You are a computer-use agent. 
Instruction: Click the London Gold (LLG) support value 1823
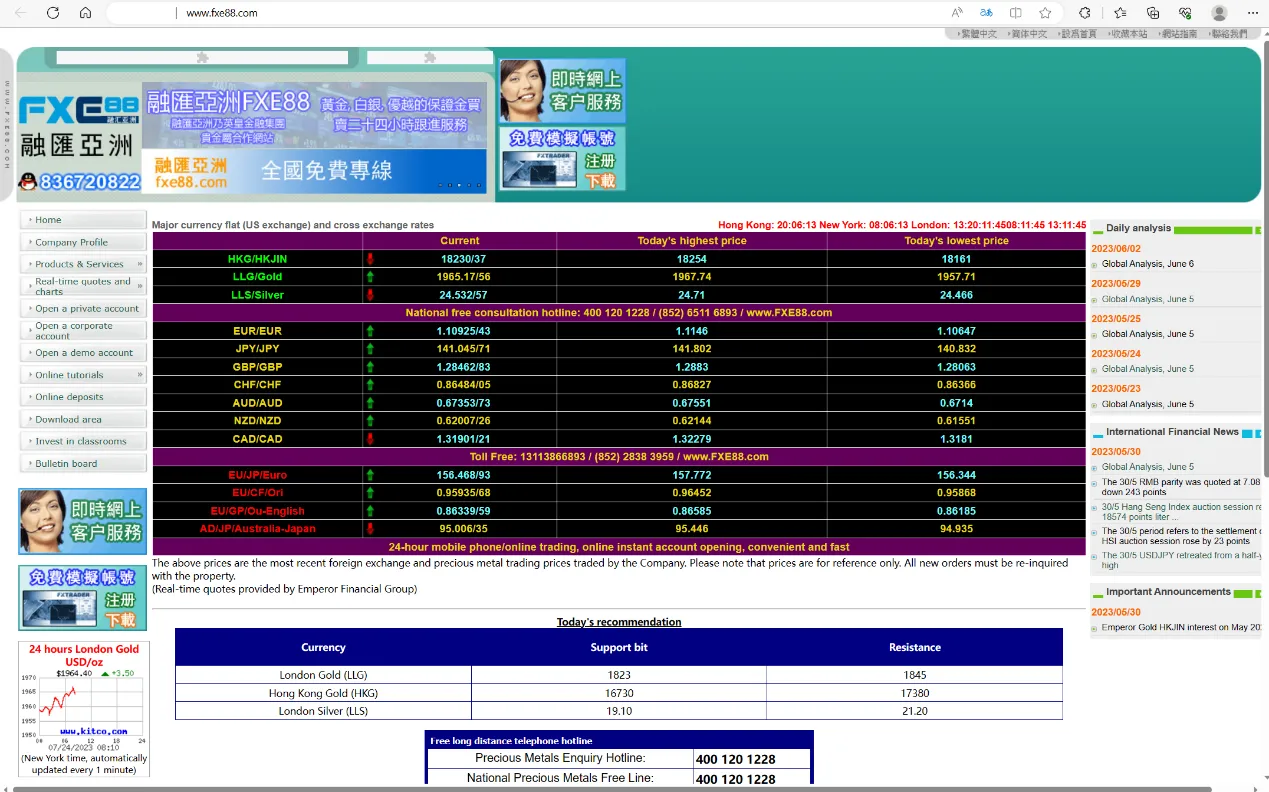[x=619, y=675]
